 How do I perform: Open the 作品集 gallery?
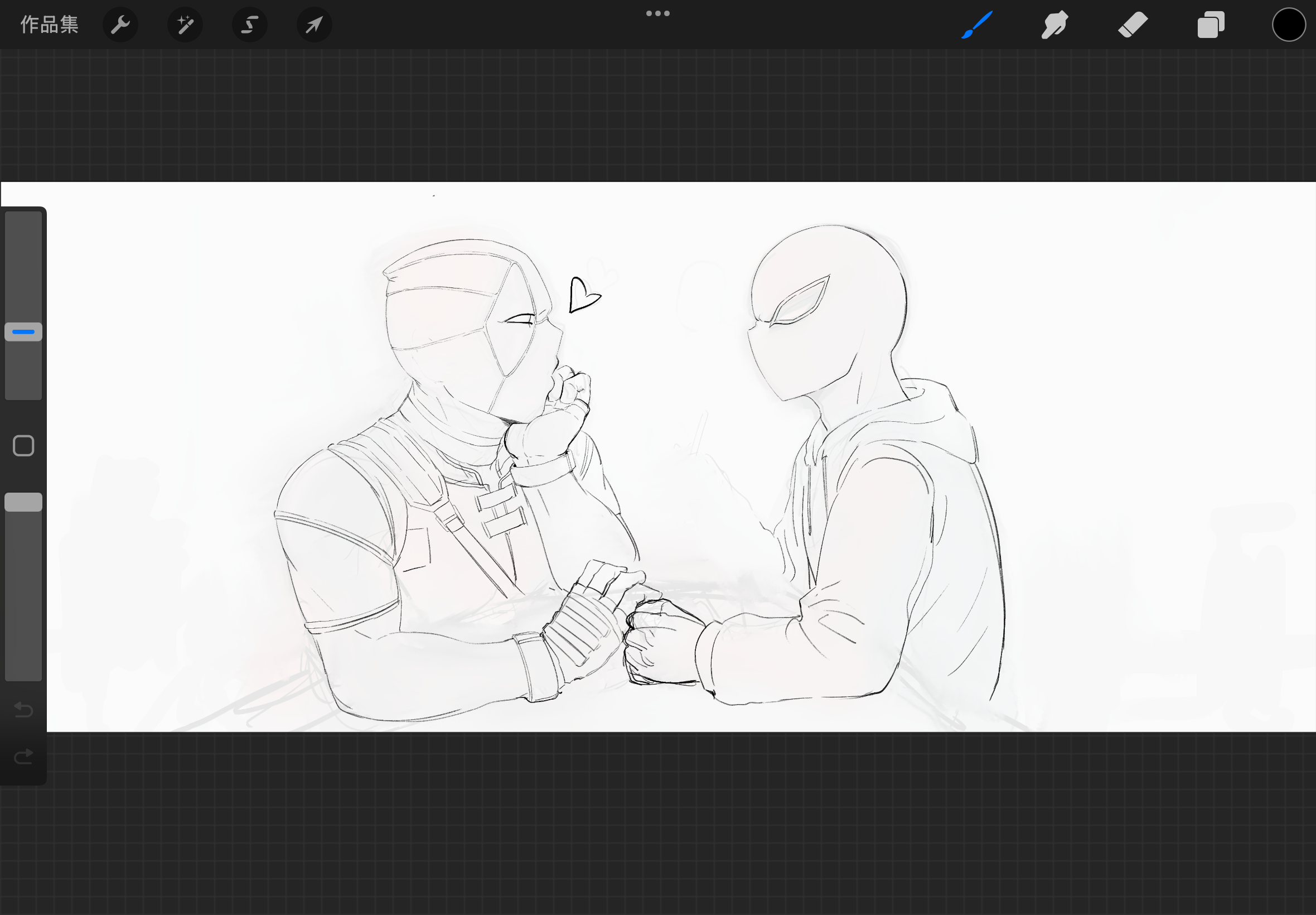(x=49, y=25)
